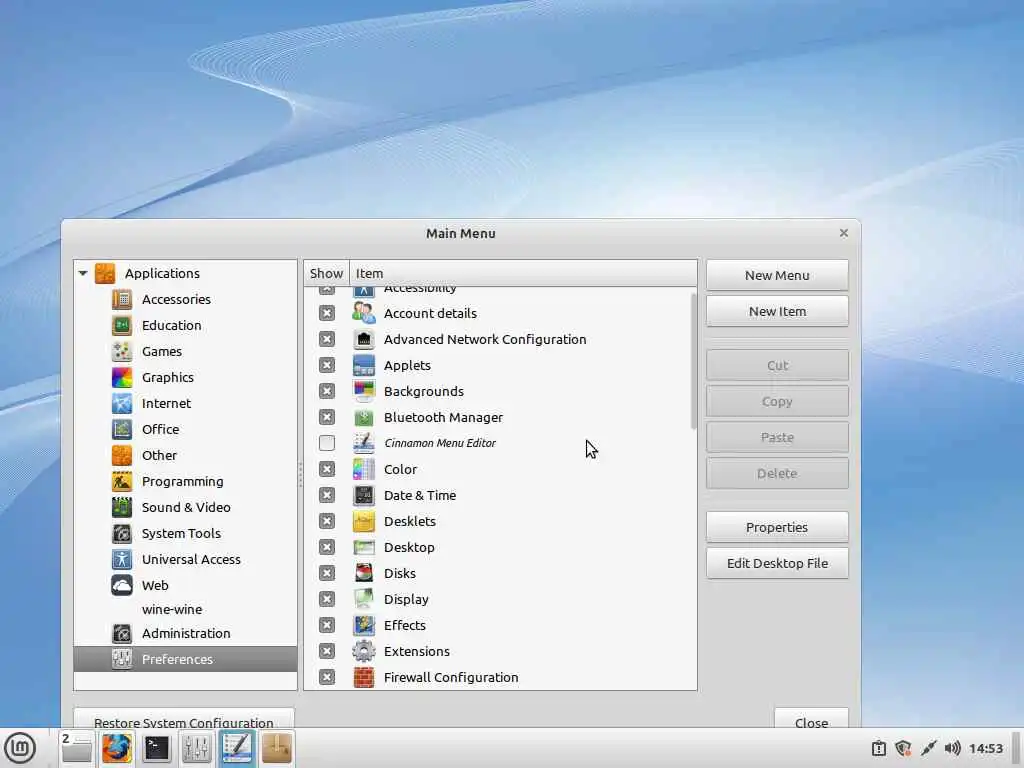Click the 14:53 panel clock
Viewport: 1024px width, 768px height.
coord(985,748)
